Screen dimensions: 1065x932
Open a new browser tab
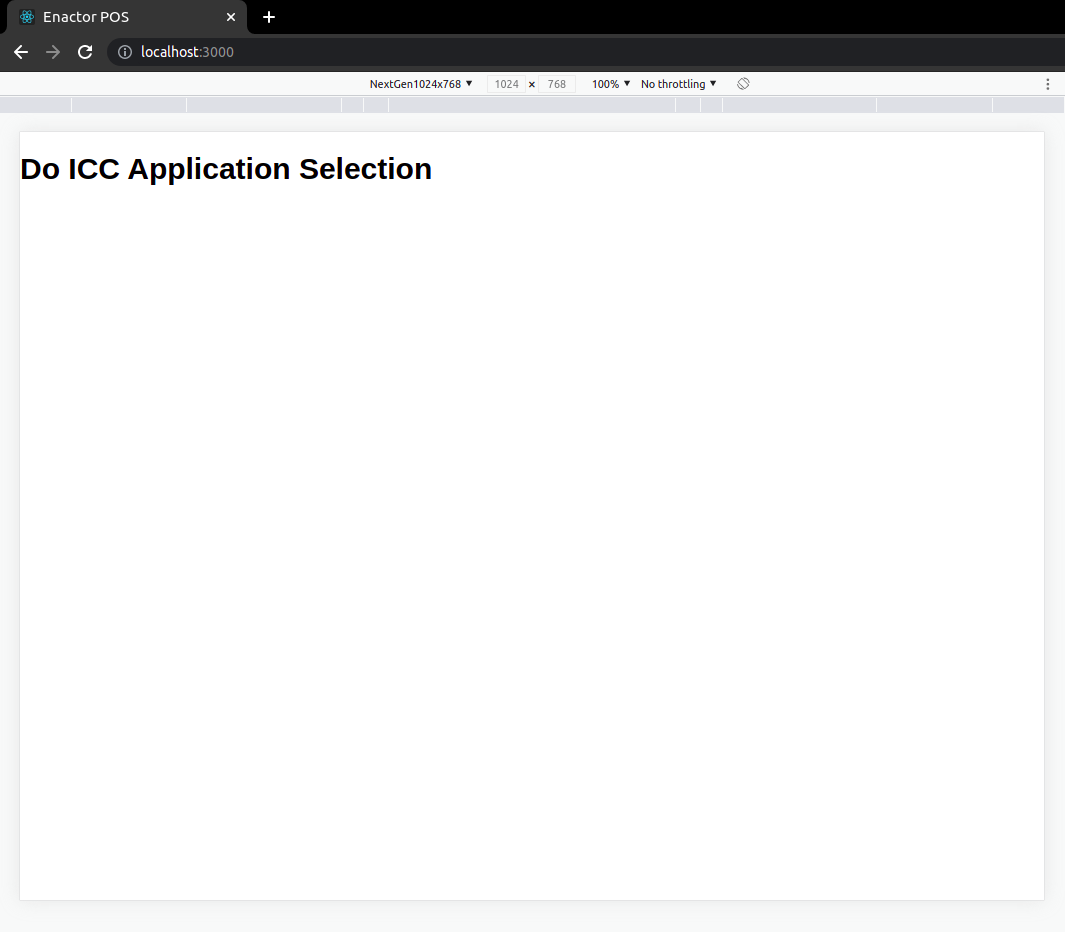click(x=269, y=17)
